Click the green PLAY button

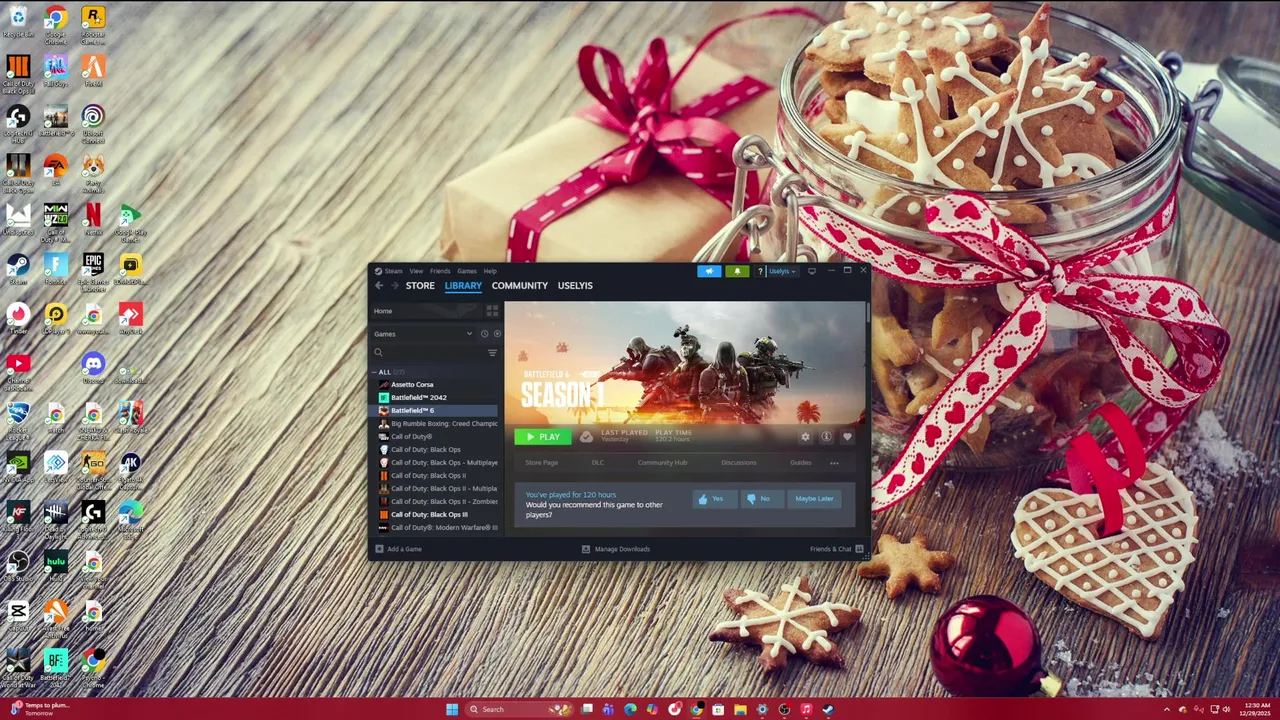point(543,437)
